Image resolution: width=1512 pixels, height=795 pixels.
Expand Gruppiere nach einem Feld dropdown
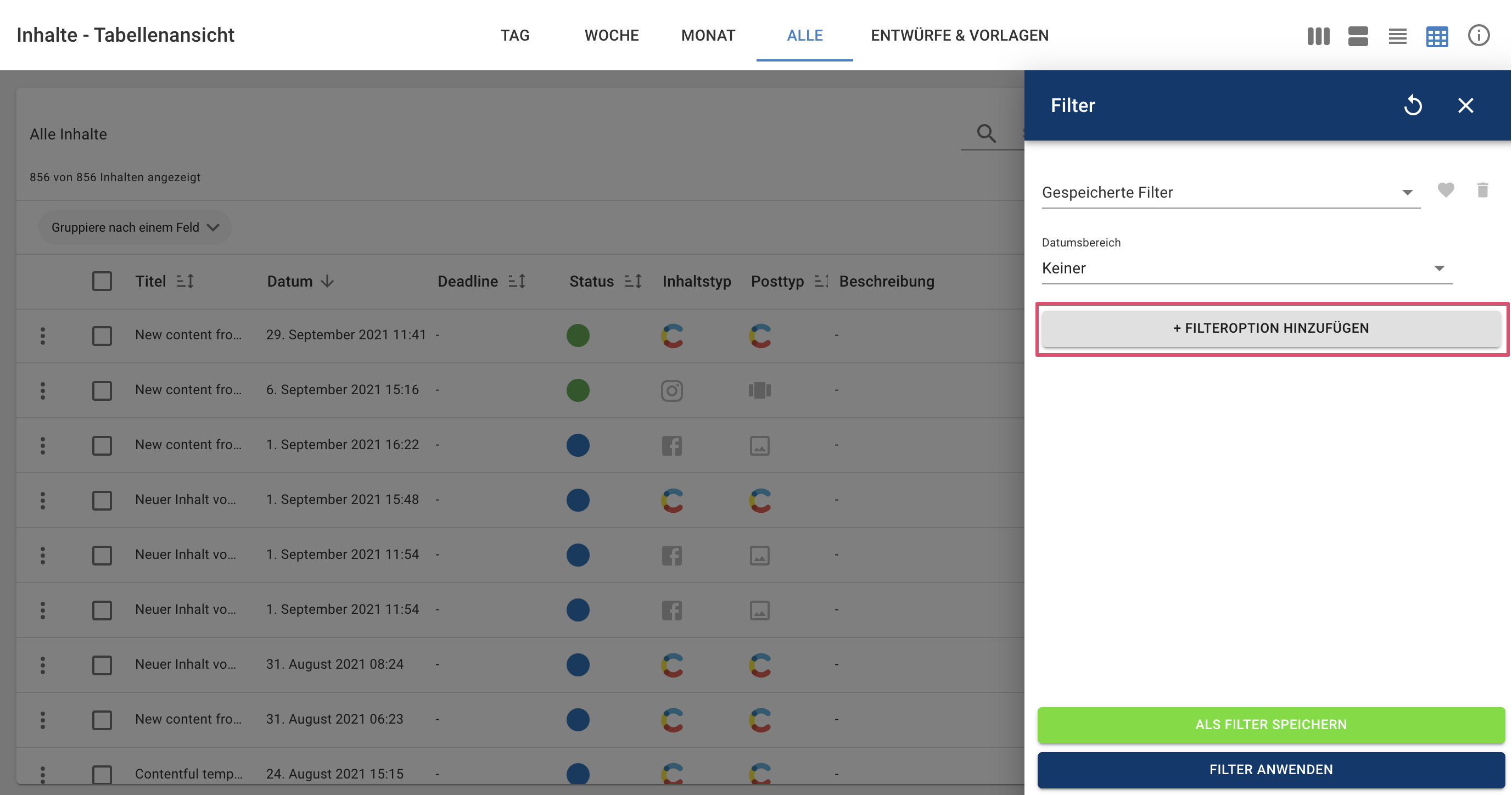[135, 227]
